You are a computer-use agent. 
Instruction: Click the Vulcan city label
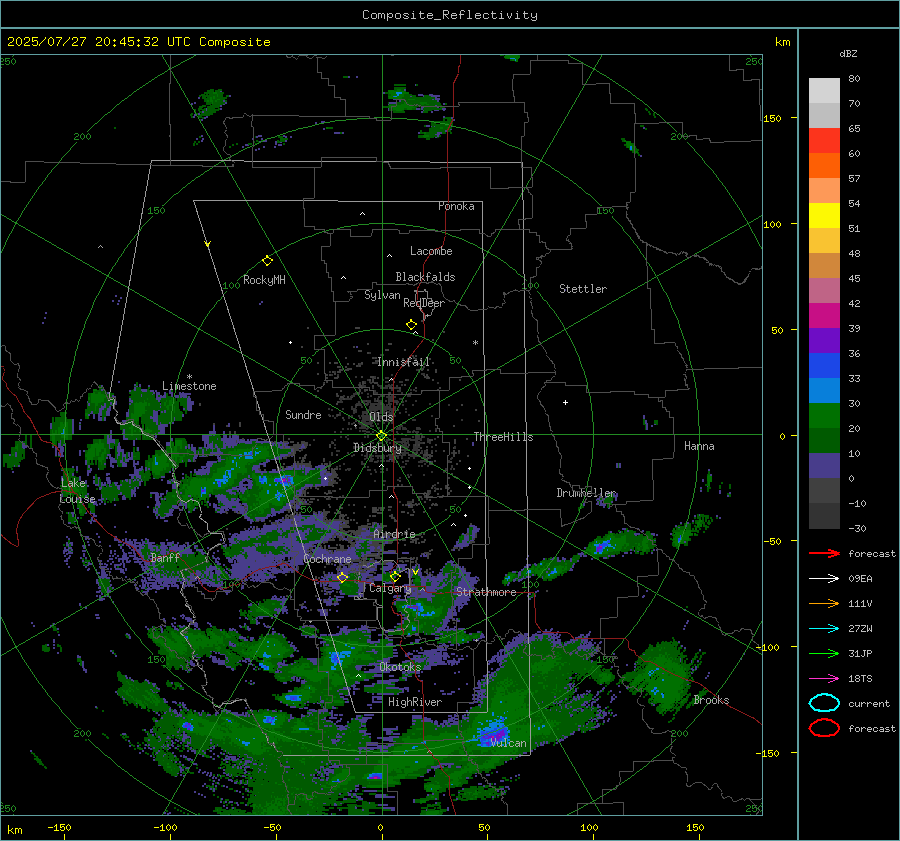click(x=508, y=743)
